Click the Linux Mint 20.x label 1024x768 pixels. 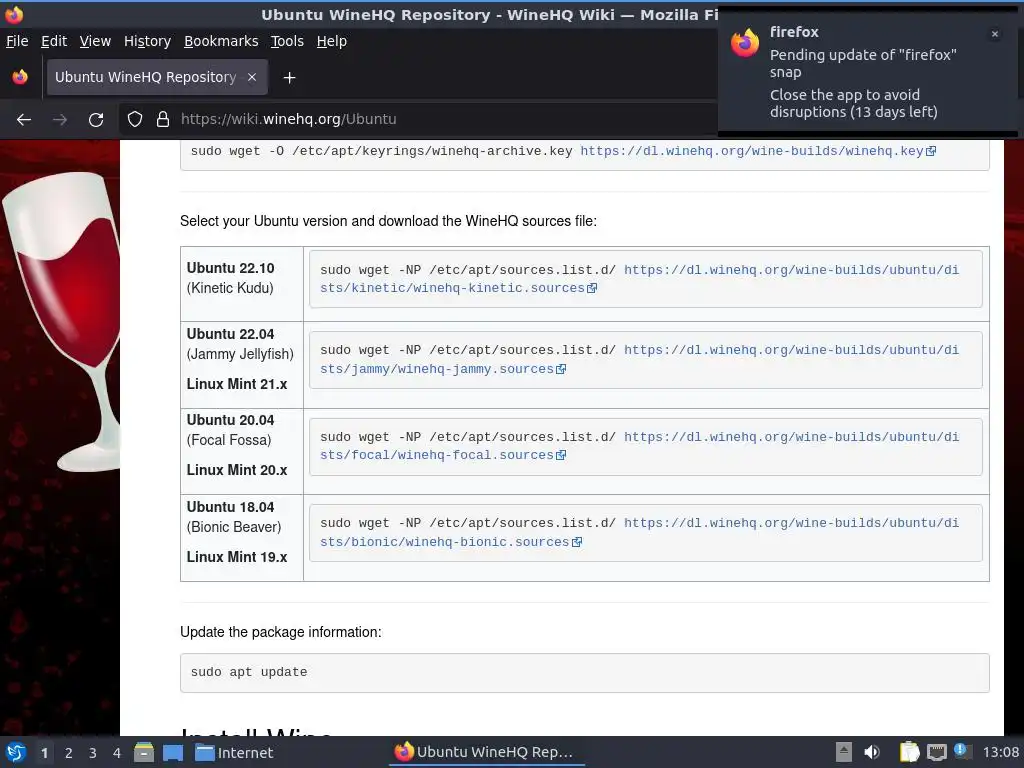pos(237,470)
